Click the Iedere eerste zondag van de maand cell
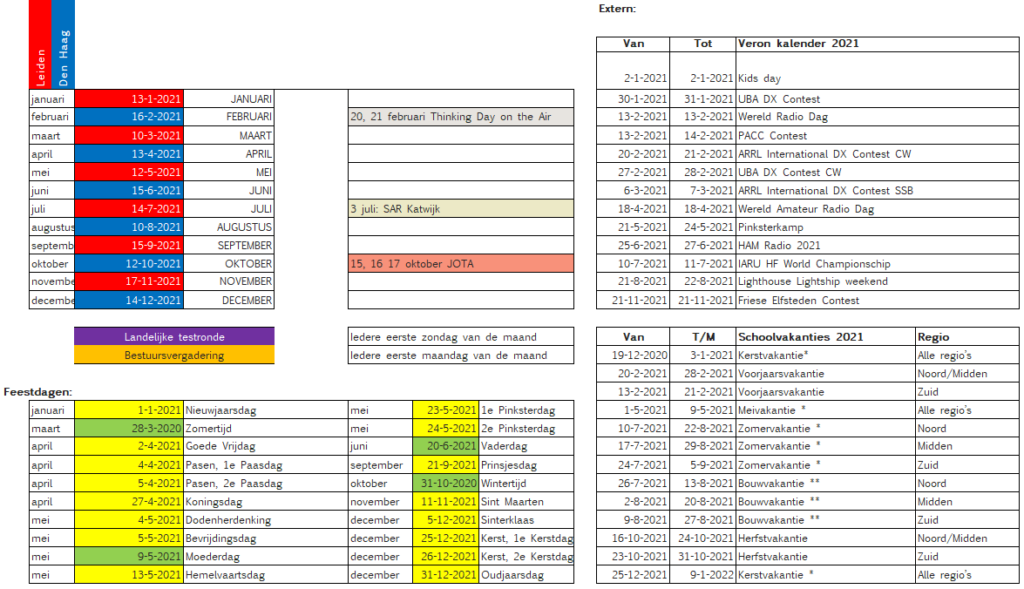Image resolution: width=1024 pixels, height=589 pixels. (x=460, y=337)
